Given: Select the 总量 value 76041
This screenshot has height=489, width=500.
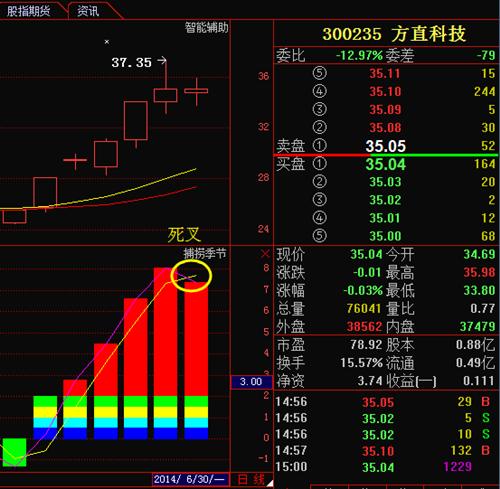Looking at the screenshot, I should pyautogui.click(x=363, y=308).
